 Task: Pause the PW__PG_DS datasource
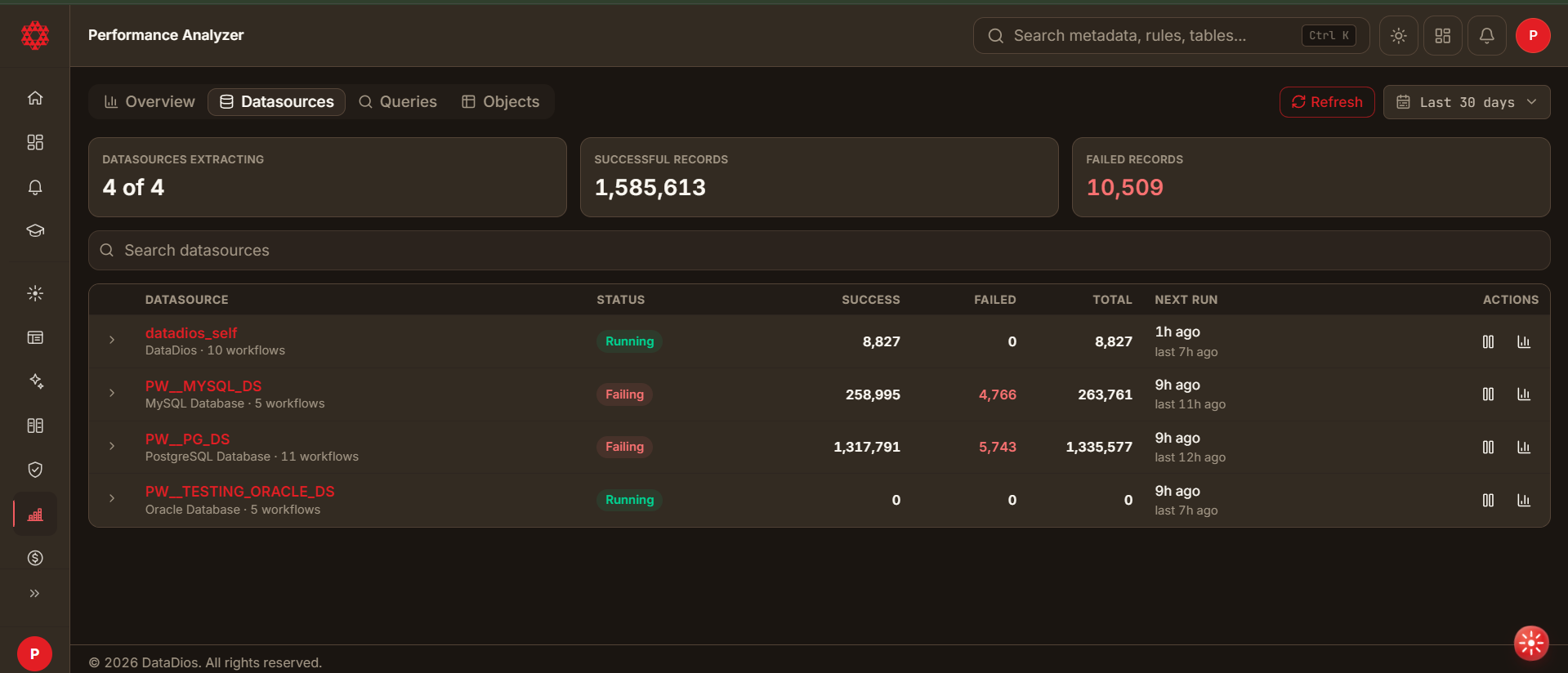[x=1488, y=447]
